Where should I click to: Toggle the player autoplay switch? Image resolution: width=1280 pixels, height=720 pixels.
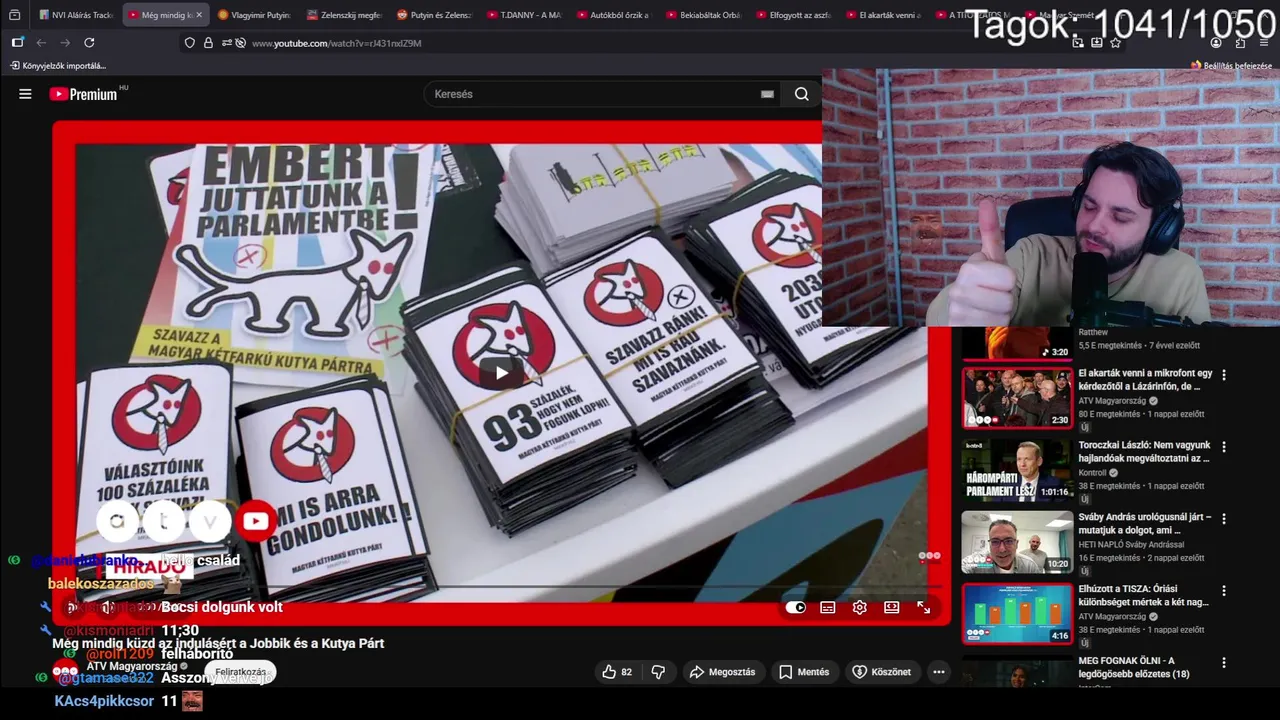(796, 607)
